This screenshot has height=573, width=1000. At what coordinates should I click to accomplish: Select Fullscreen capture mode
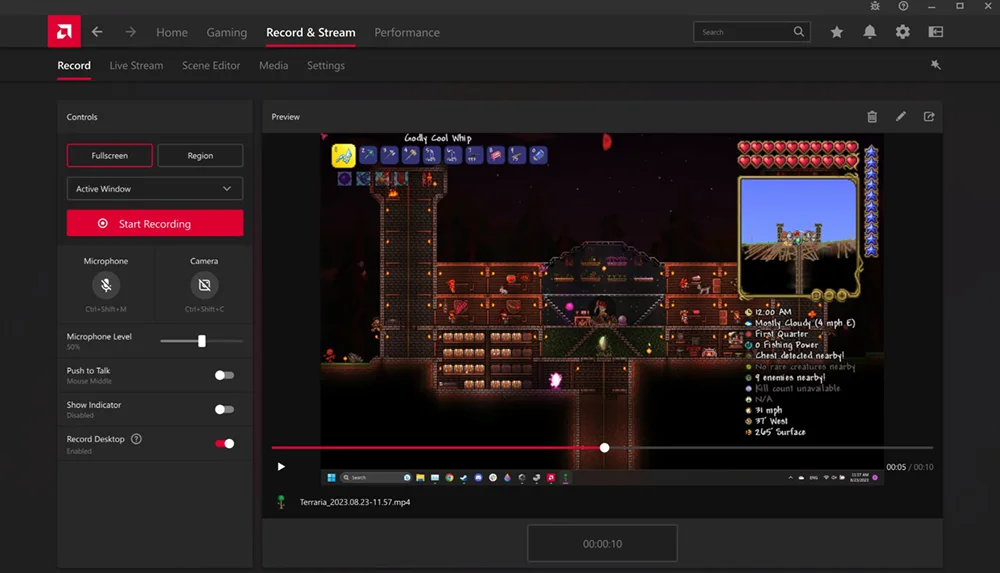click(x=110, y=156)
